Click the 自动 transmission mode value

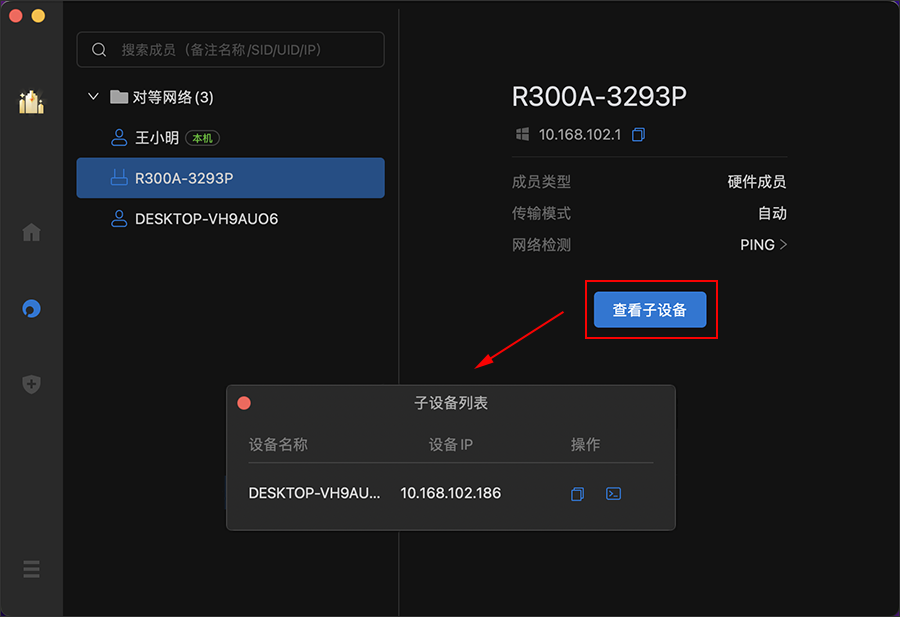772,214
